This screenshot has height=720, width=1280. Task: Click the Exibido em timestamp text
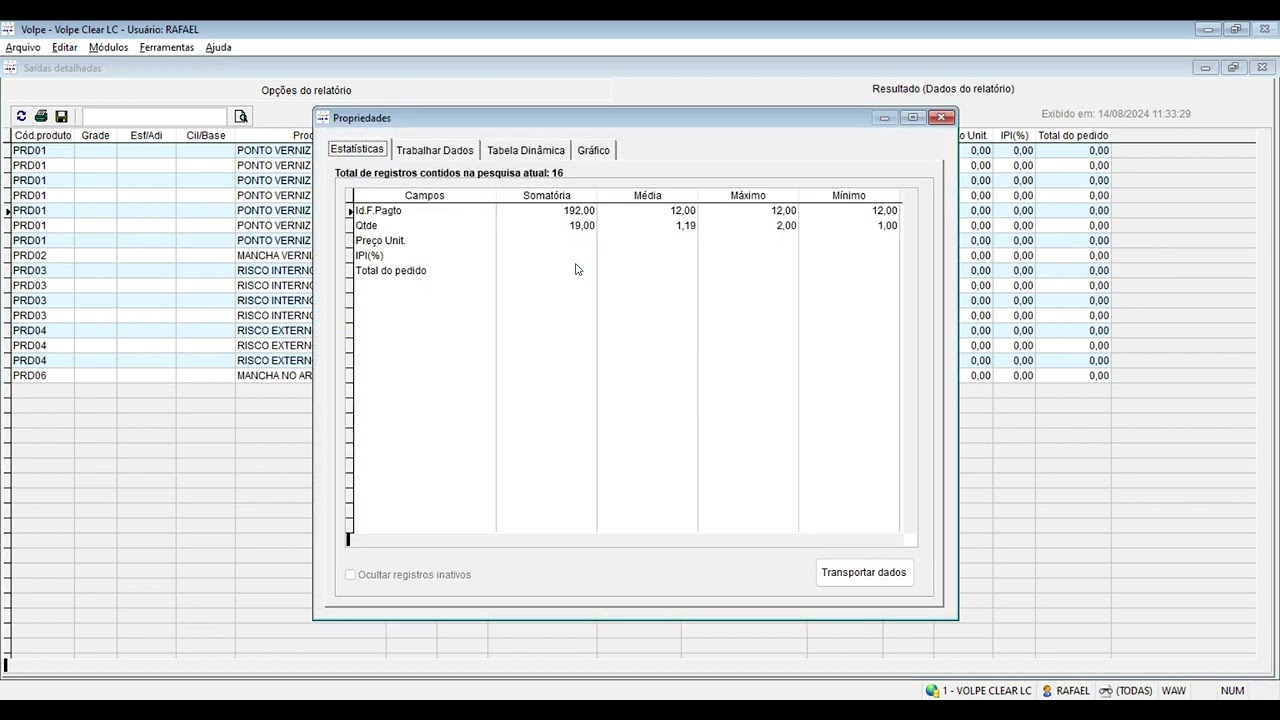pos(1116,114)
